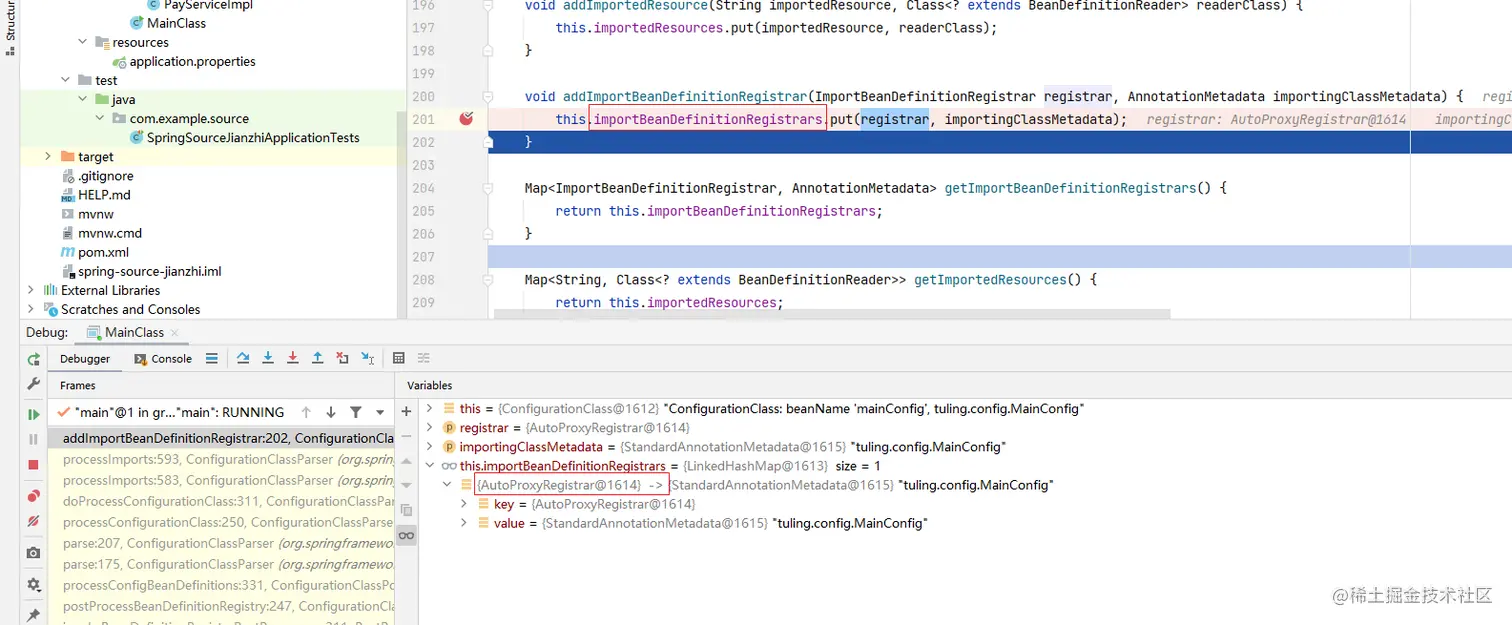Step into button in debugger toolbar
The width and height of the screenshot is (1512, 625).
pyautogui.click(x=268, y=358)
